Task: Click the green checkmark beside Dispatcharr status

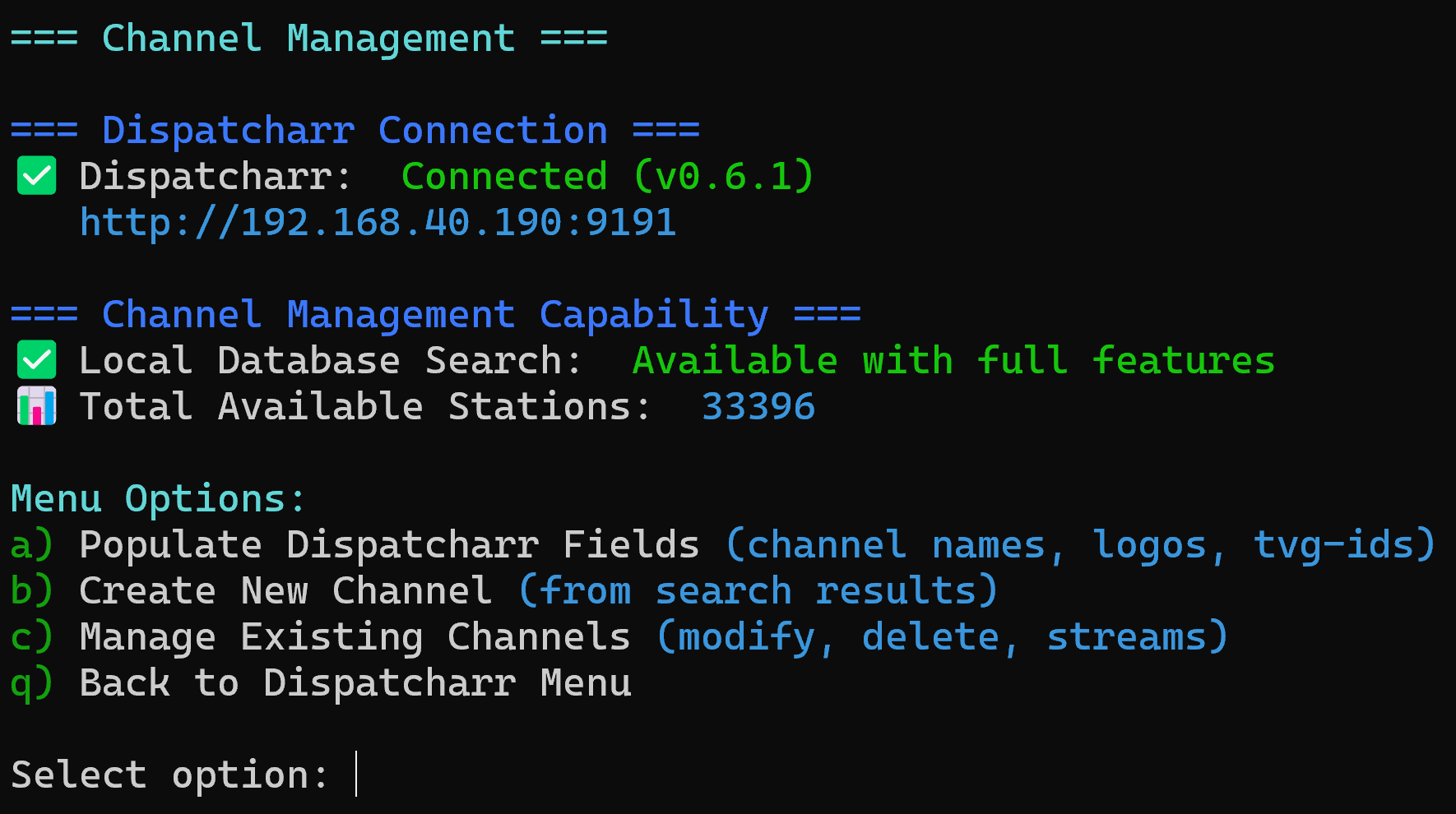Action: point(36,176)
